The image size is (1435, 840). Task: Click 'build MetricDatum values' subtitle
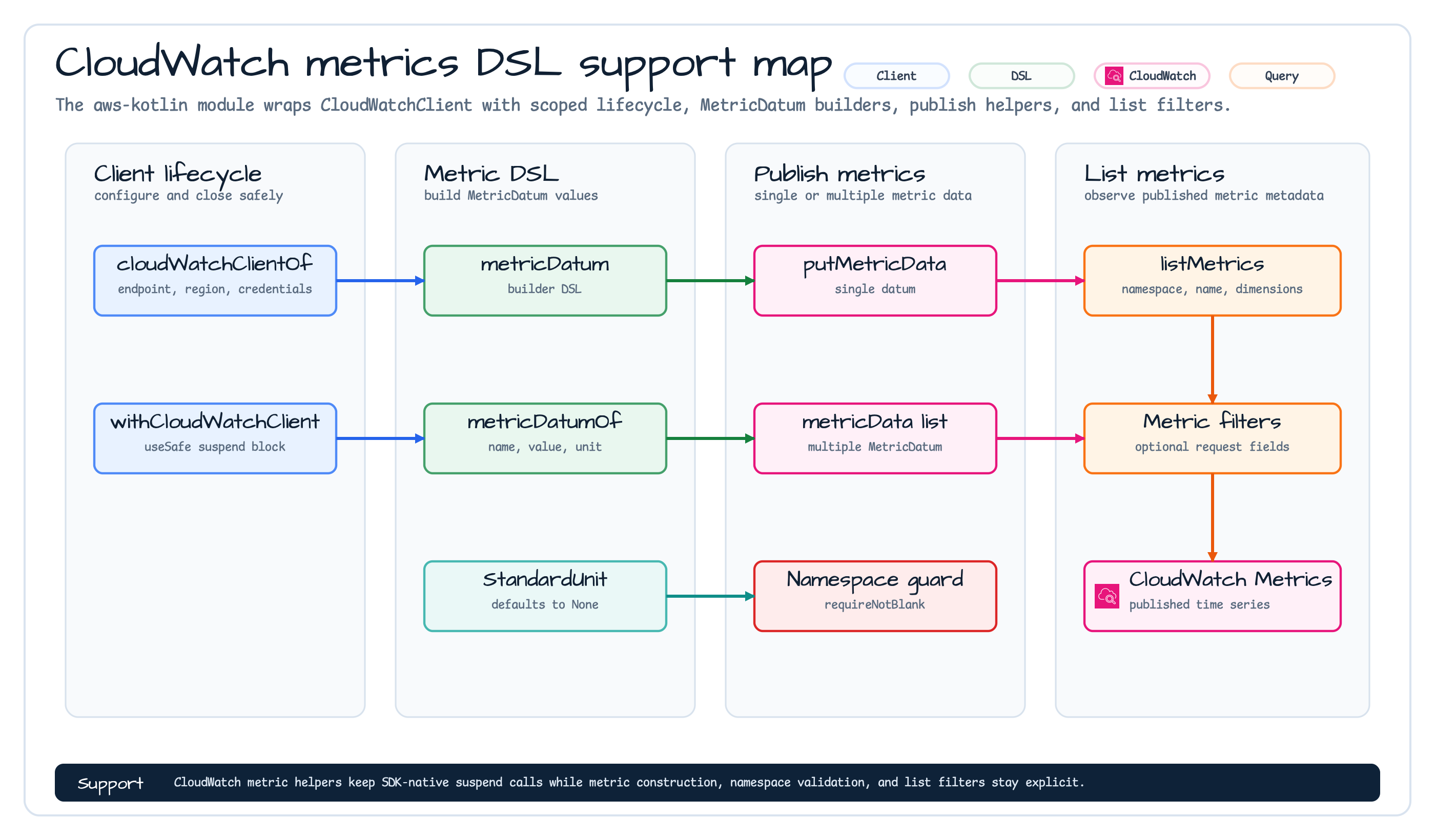pyautogui.click(x=511, y=196)
